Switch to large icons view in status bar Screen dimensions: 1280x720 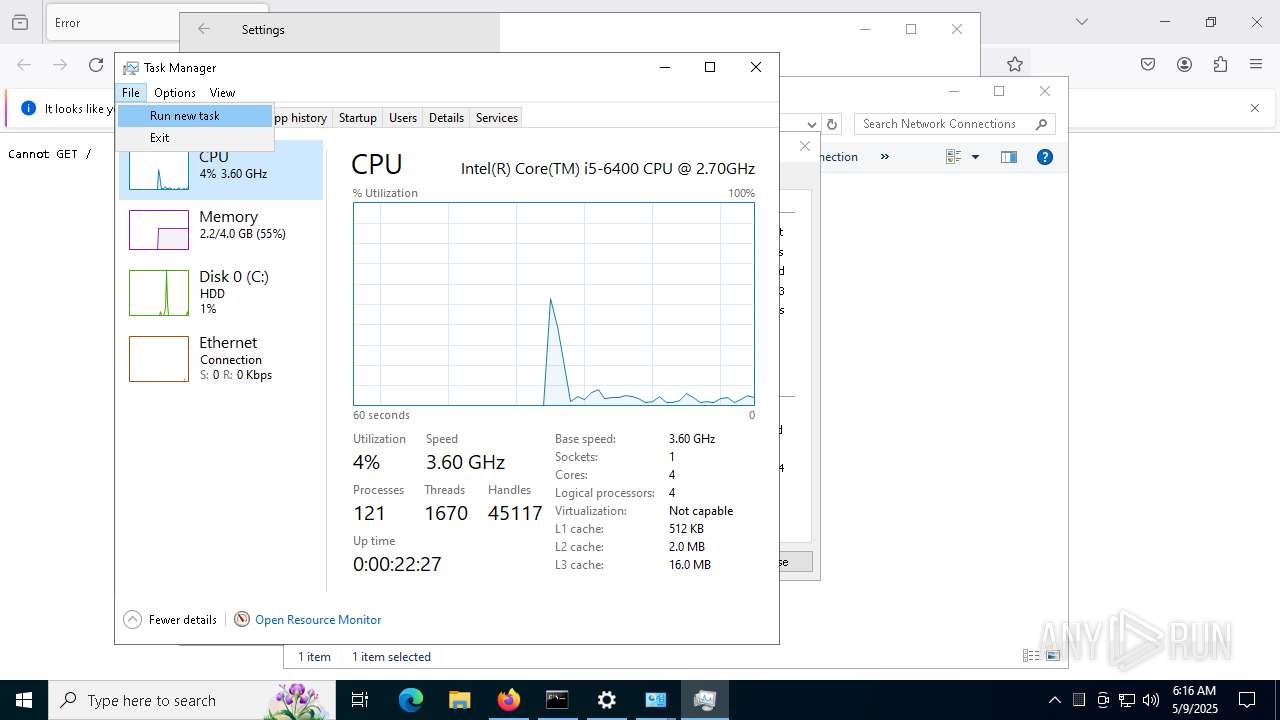(x=1053, y=656)
